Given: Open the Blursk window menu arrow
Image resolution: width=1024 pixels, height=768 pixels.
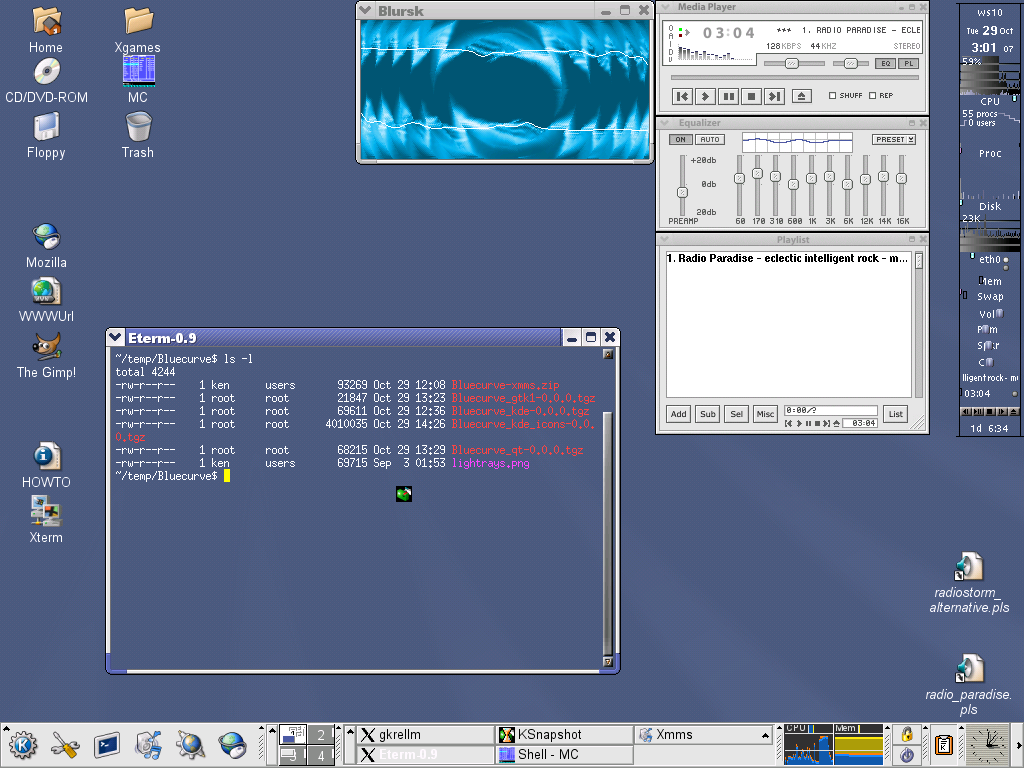Looking at the screenshot, I should (366, 10).
